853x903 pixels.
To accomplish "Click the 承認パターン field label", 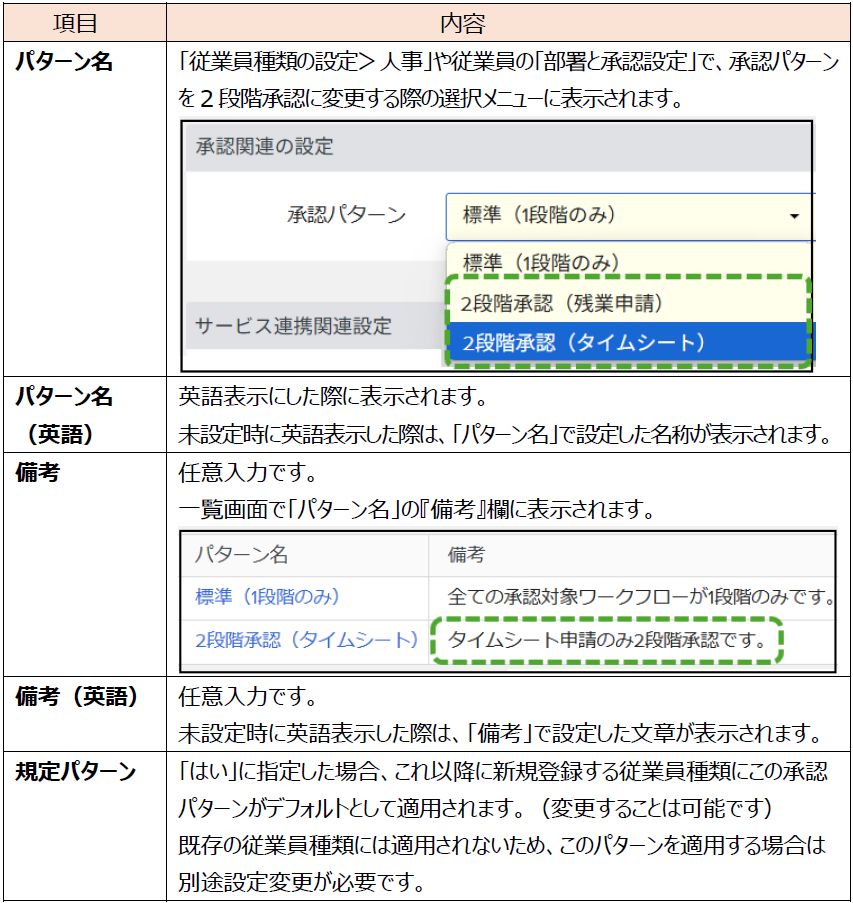I will pos(346,216).
